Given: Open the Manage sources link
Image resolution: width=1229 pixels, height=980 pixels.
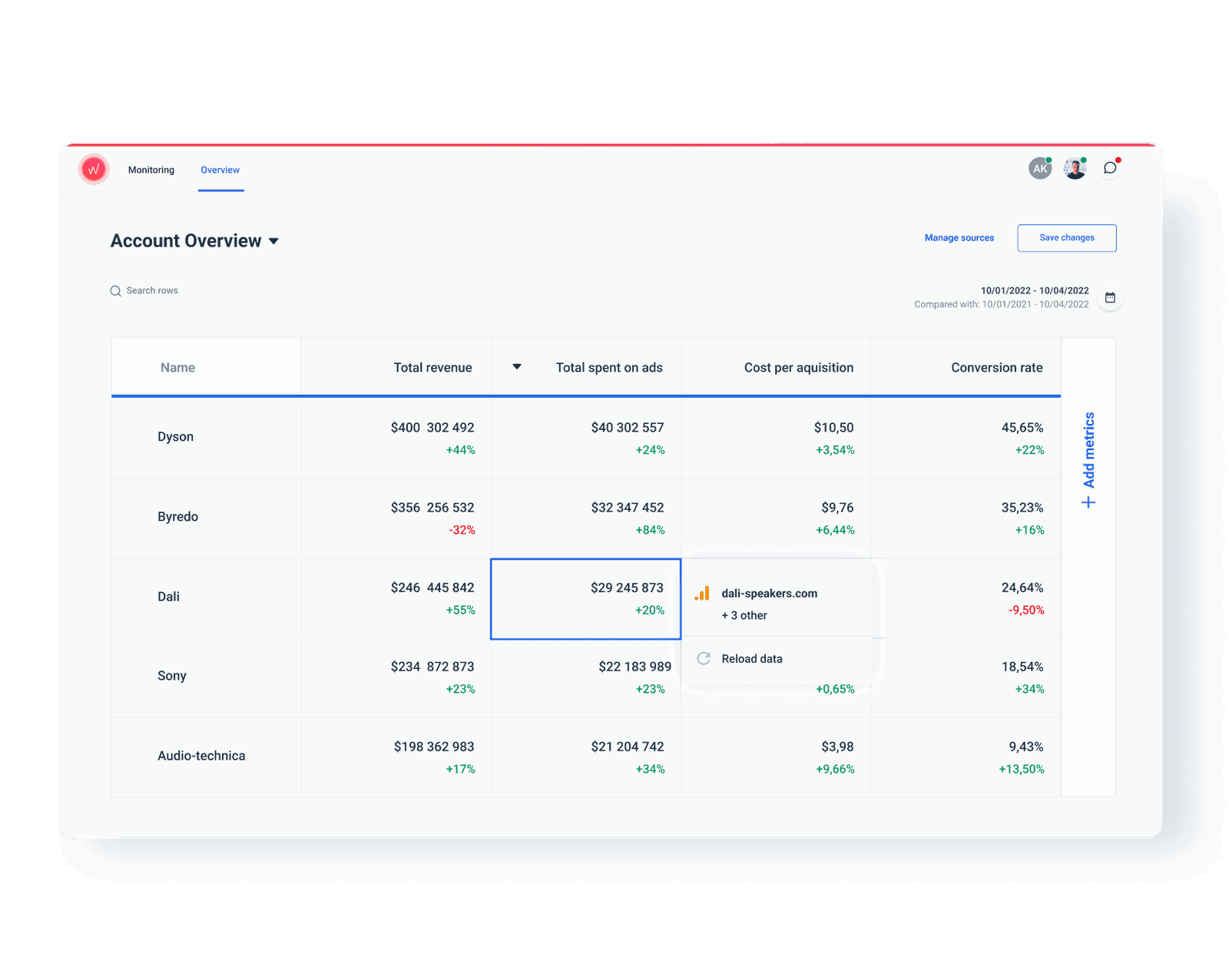Looking at the screenshot, I should pos(959,238).
